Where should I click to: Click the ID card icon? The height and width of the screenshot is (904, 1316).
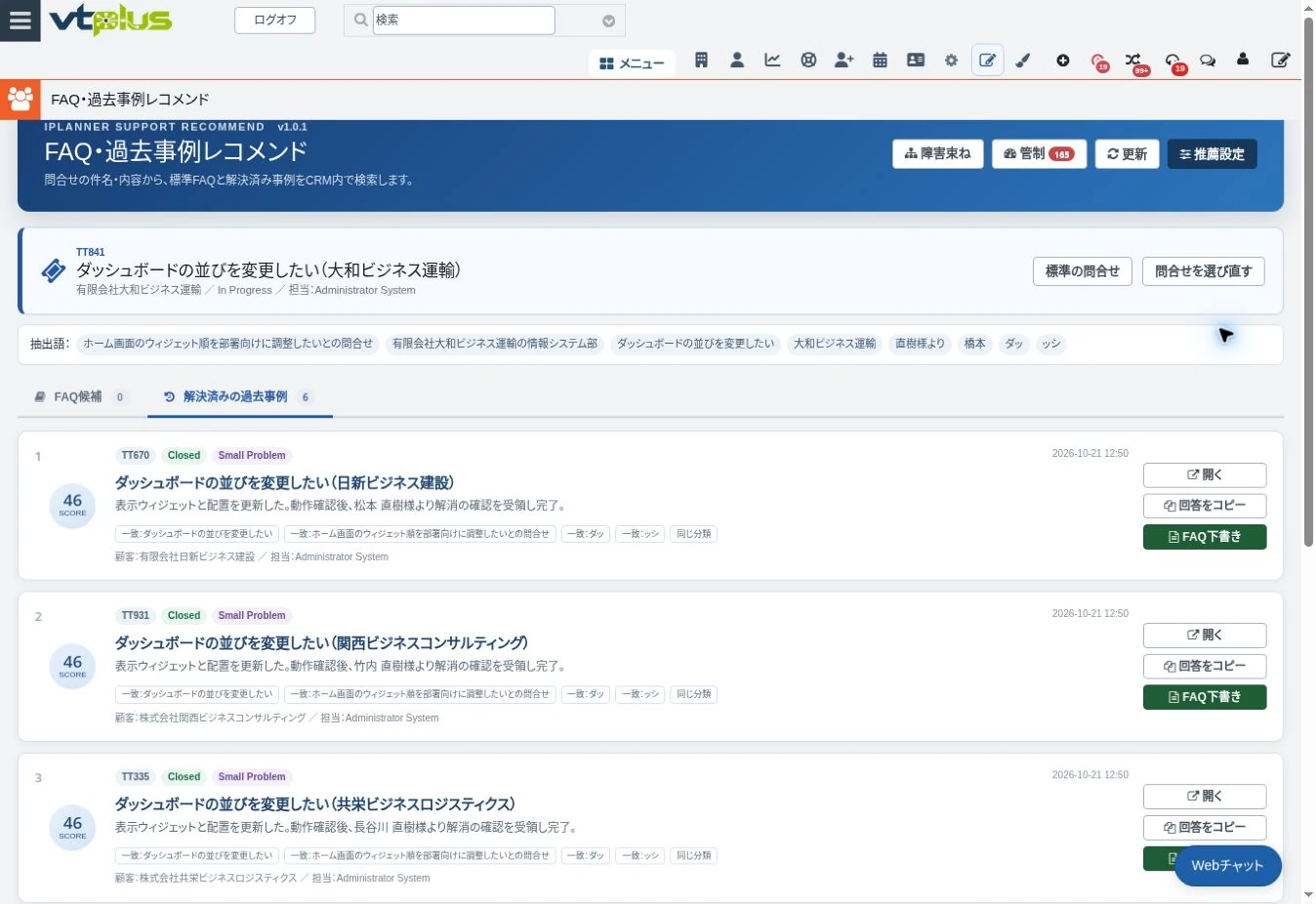point(916,61)
